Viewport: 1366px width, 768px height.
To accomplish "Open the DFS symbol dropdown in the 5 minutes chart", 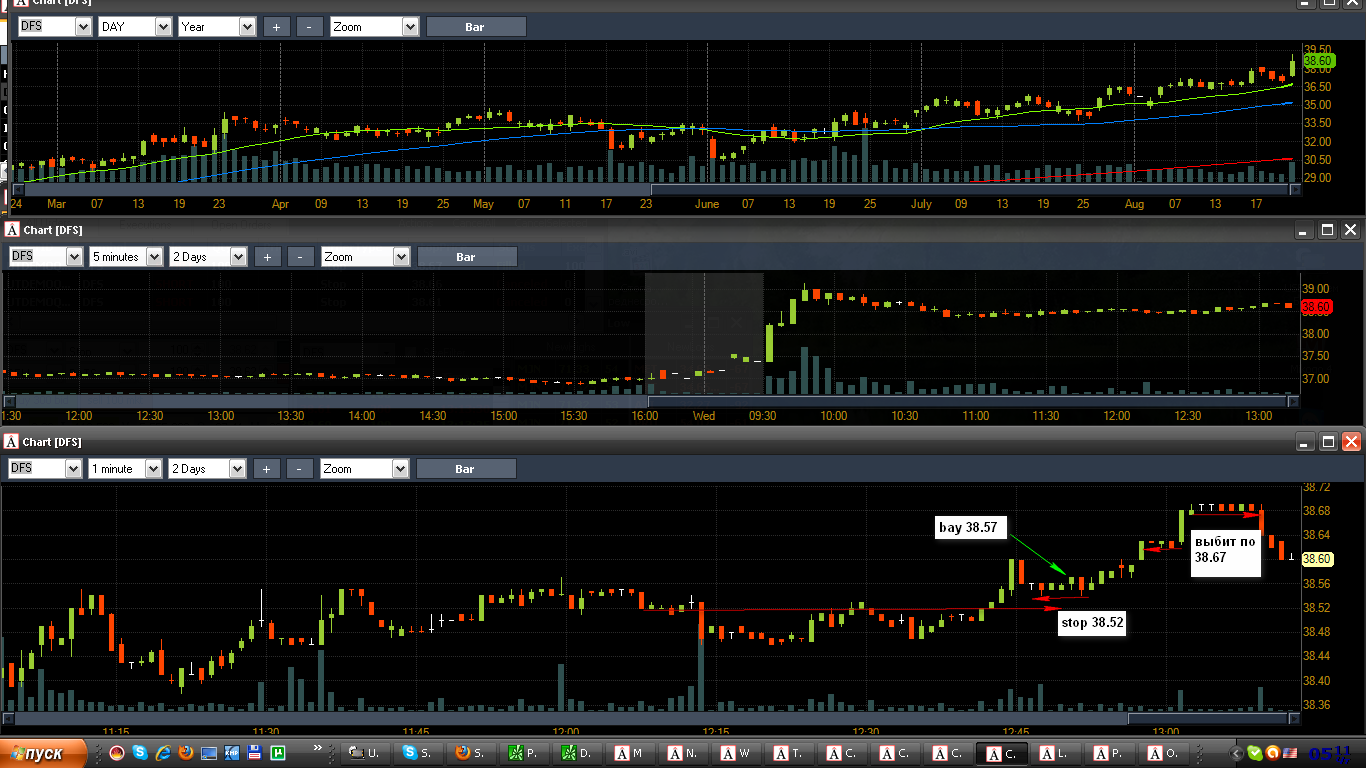I will (x=46, y=257).
